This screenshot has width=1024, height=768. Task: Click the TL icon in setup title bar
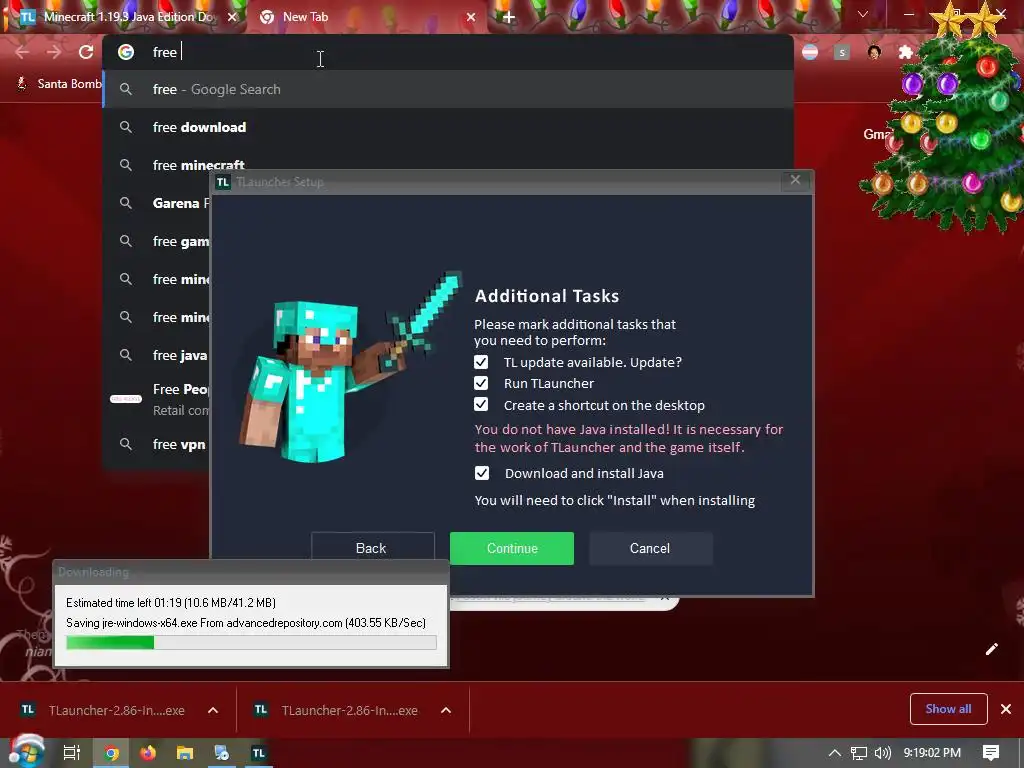point(223,182)
